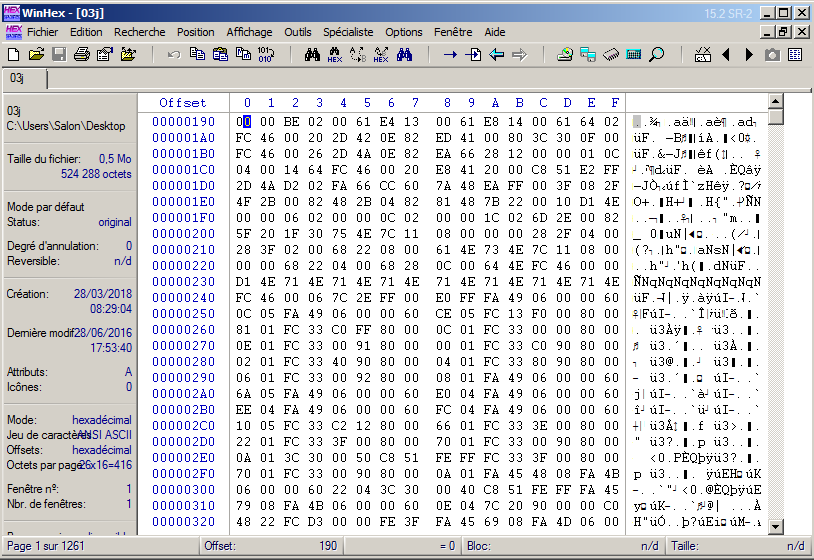The width and height of the screenshot is (814, 560).
Task: Select the highlighted first byte 00 at offset 190
Action: click(x=243, y=122)
